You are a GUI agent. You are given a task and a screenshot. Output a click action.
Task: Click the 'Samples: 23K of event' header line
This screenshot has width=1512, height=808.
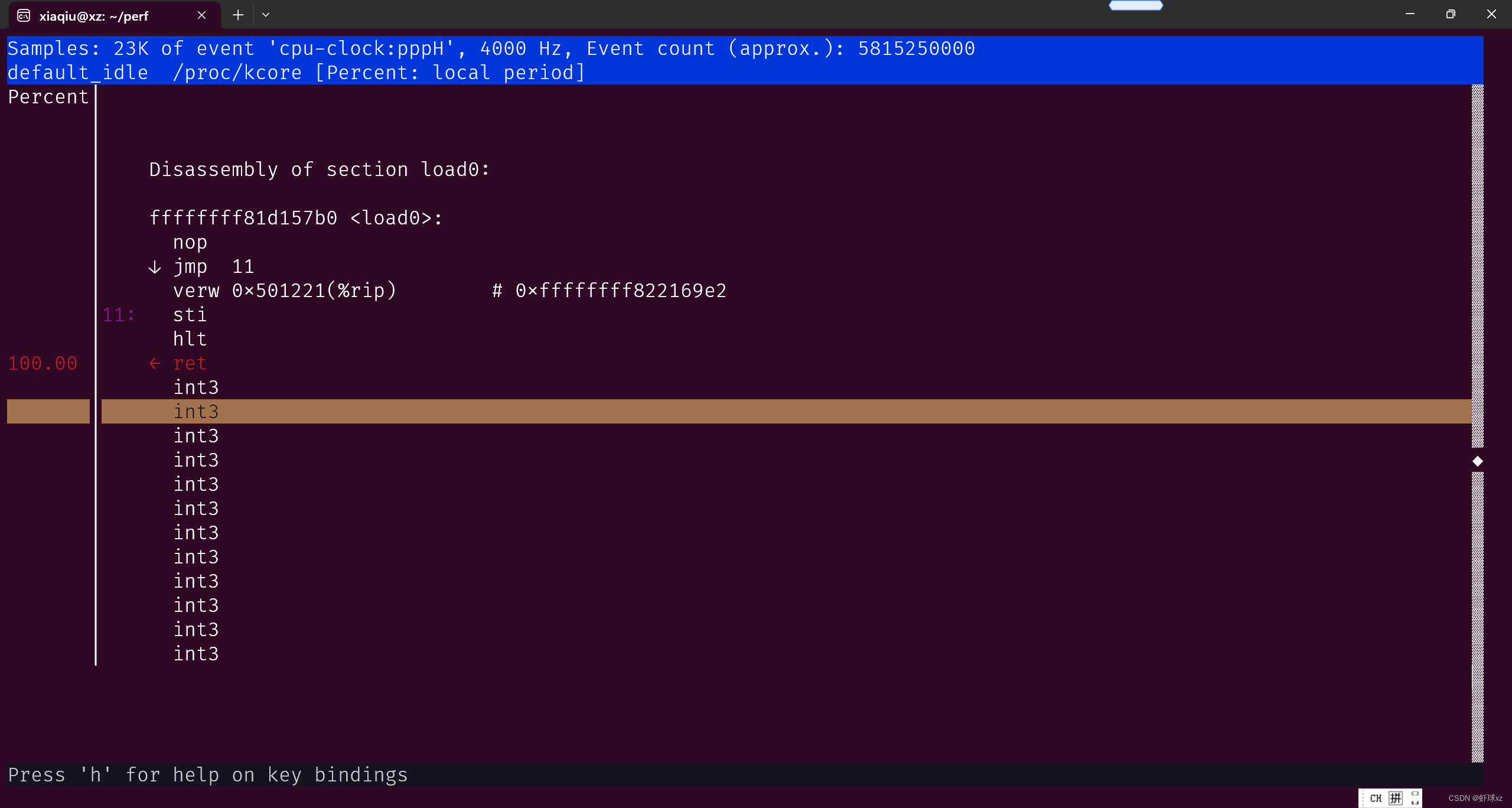click(x=491, y=48)
